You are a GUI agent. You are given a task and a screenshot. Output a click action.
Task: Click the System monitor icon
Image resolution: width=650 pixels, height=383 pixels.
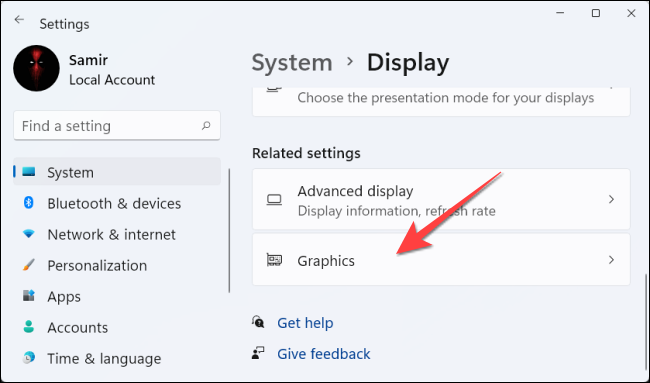29,172
